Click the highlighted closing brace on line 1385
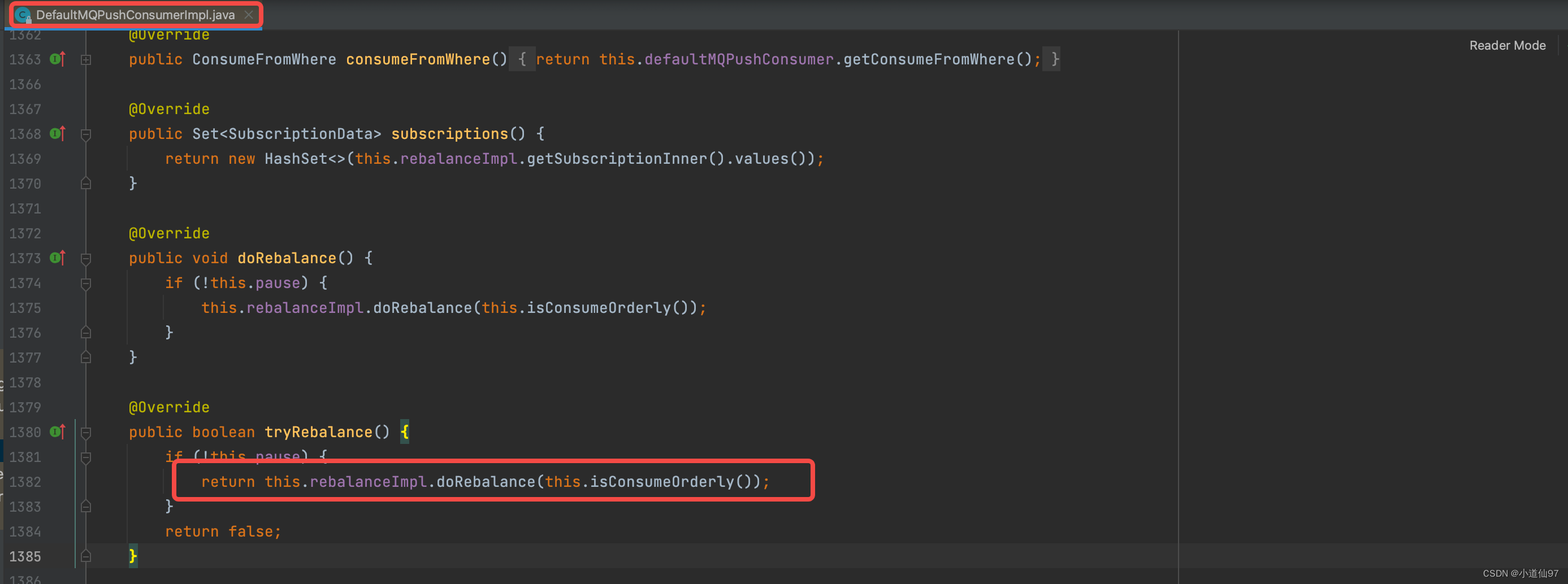Screen dimensions: 1568x584 click(133, 556)
